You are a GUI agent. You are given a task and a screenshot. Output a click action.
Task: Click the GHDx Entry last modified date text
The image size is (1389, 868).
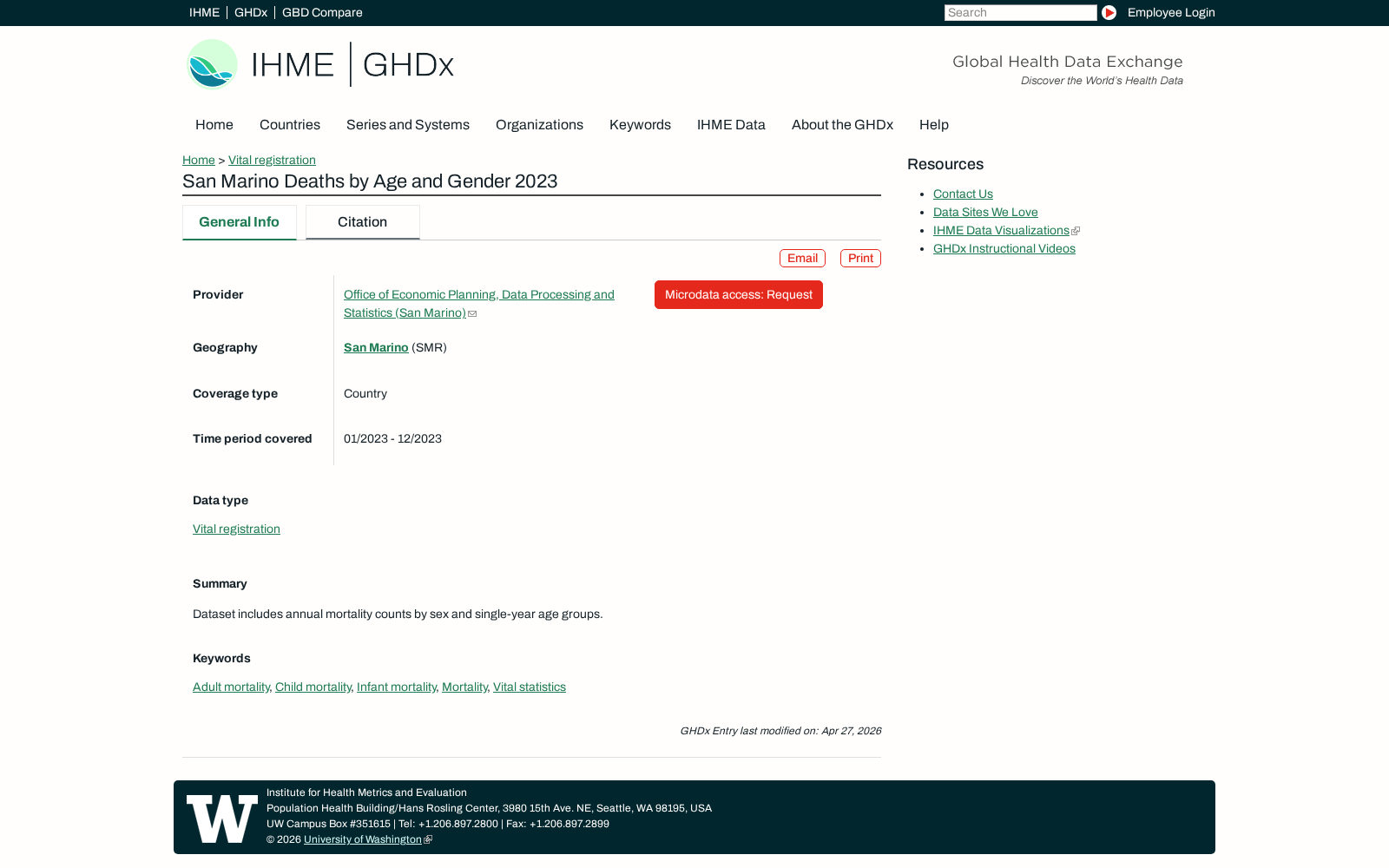tap(780, 731)
